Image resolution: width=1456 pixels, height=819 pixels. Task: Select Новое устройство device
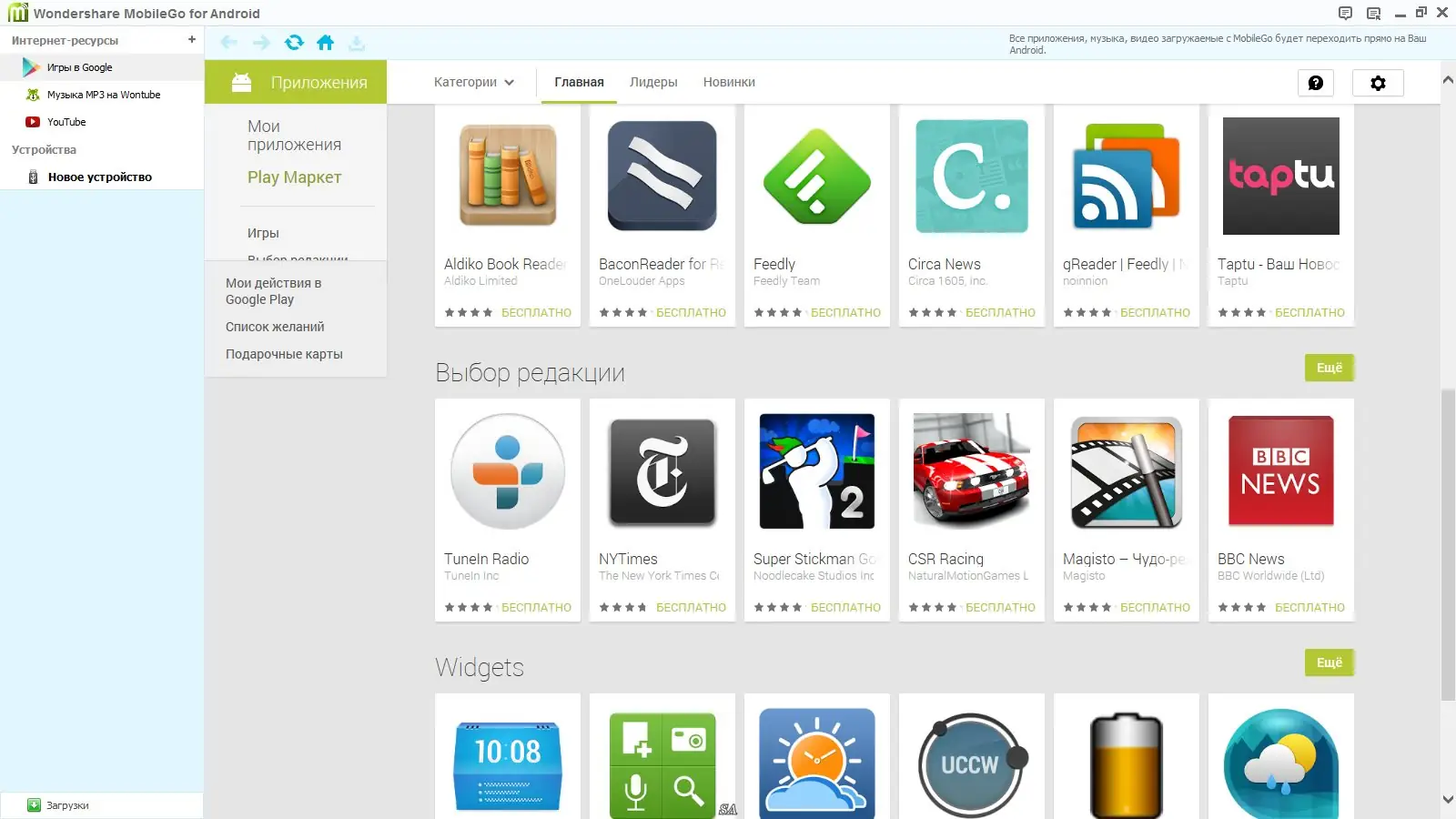(x=102, y=177)
